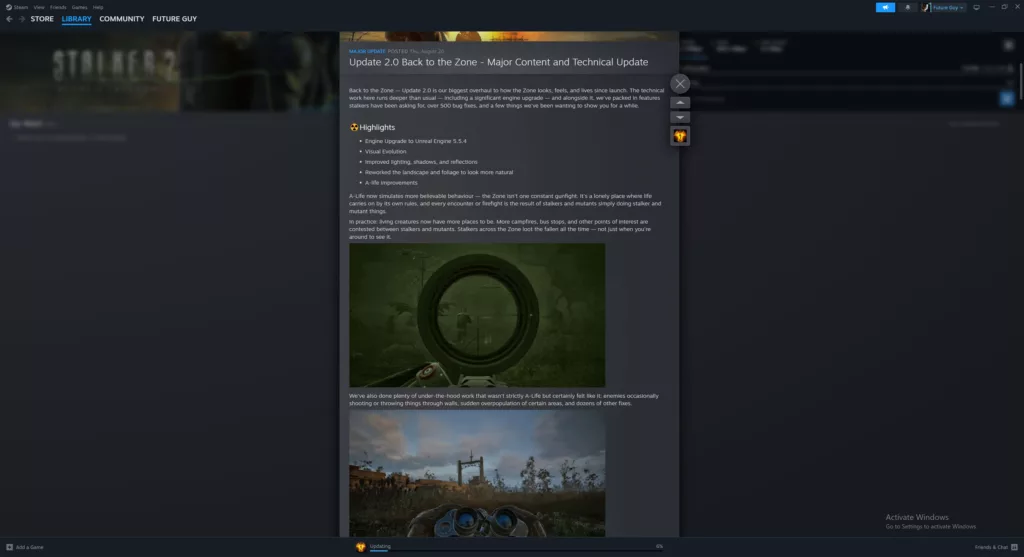
Task: Switch to the LIBRARY tab
Action: [x=76, y=19]
